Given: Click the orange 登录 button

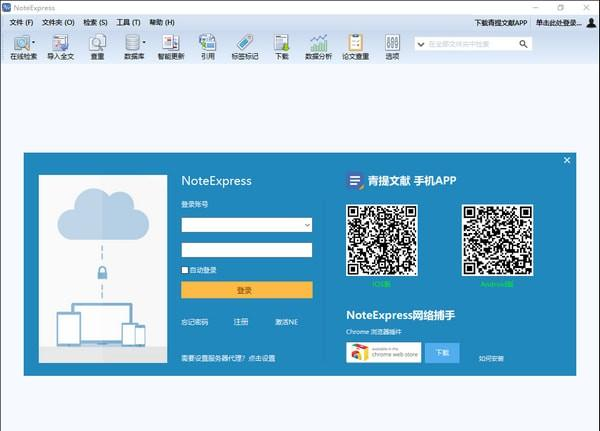Looking at the screenshot, I should coord(247,290).
